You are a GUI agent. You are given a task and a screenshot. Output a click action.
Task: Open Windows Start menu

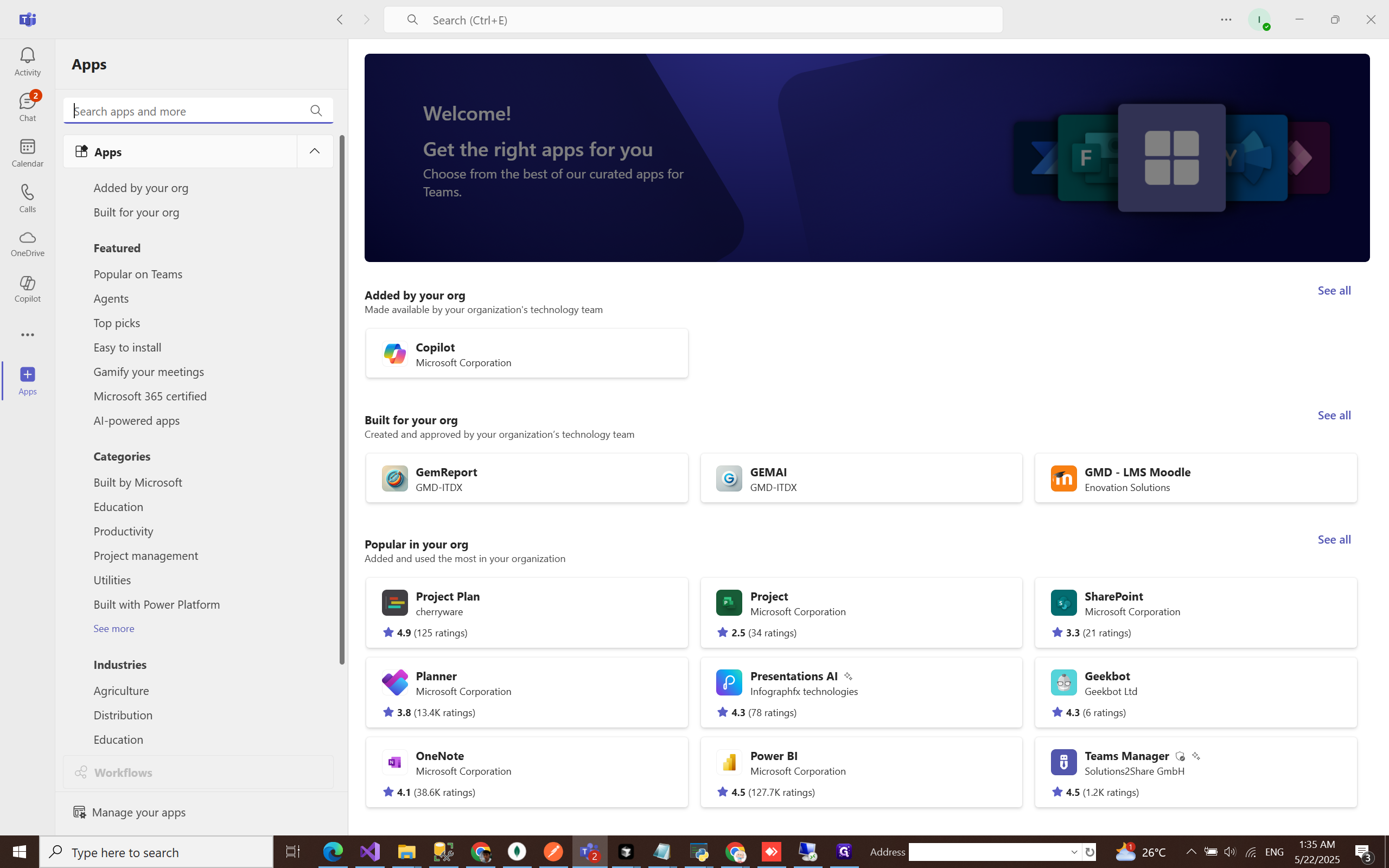tap(20, 852)
